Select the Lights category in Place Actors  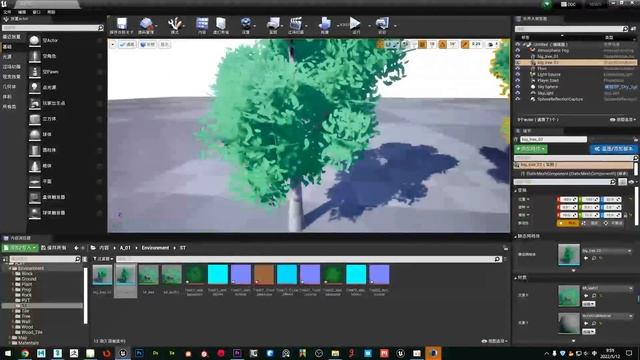[x=7, y=57]
